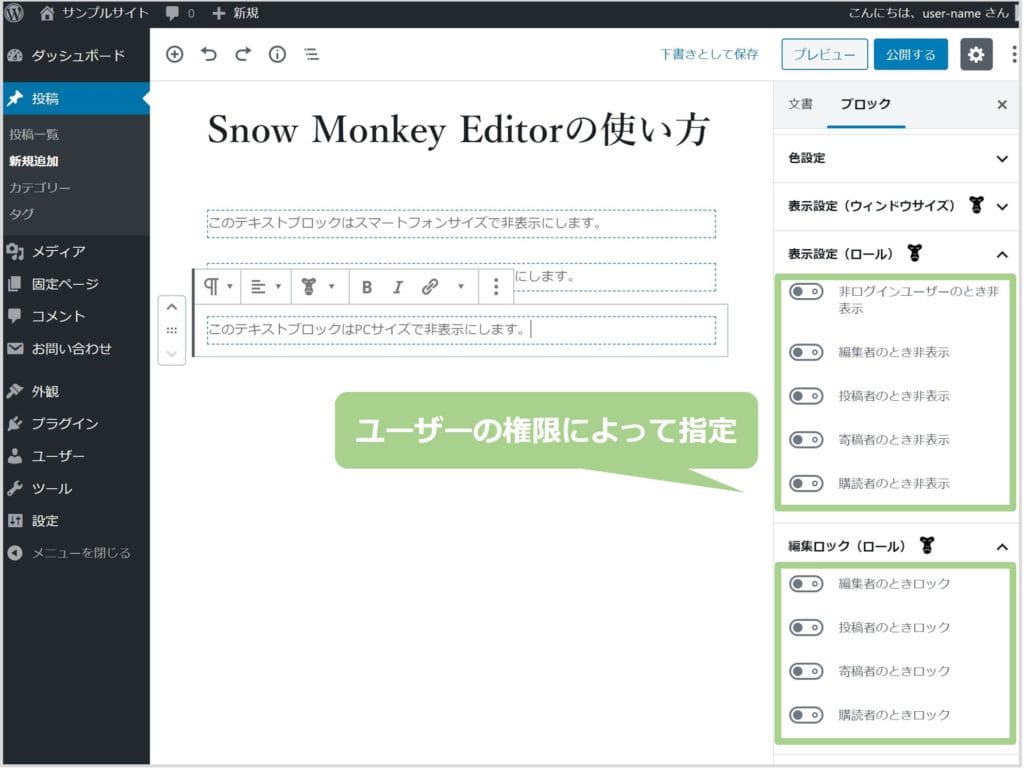Screen dimensions: 1024x770
Task: Click the WordPress logo in admin bar
Action: [x=14, y=13]
